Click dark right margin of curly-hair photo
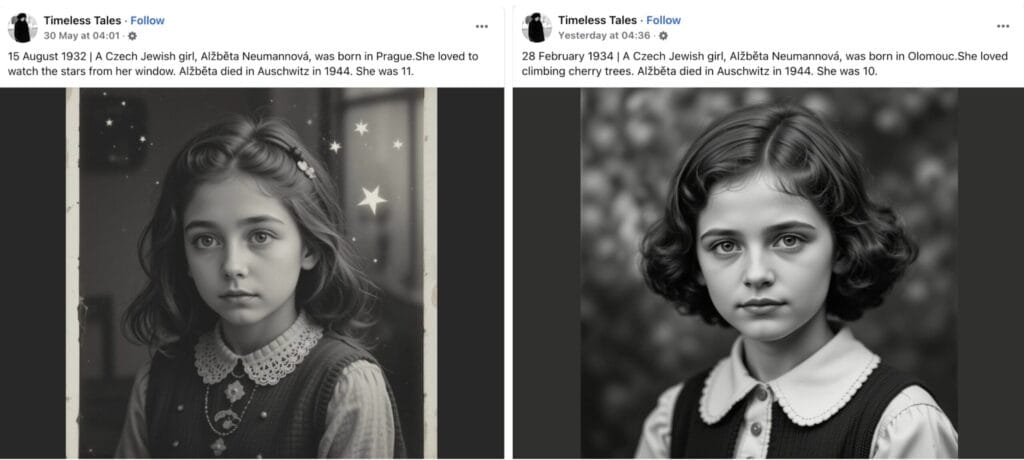1024x460 pixels. [x=991, y=273]
